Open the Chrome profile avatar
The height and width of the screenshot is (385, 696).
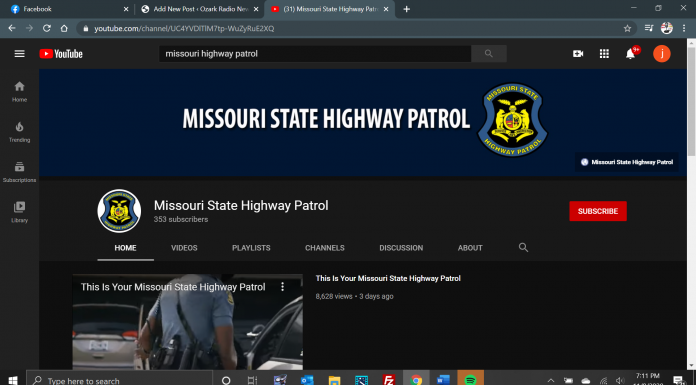[666, 28]
